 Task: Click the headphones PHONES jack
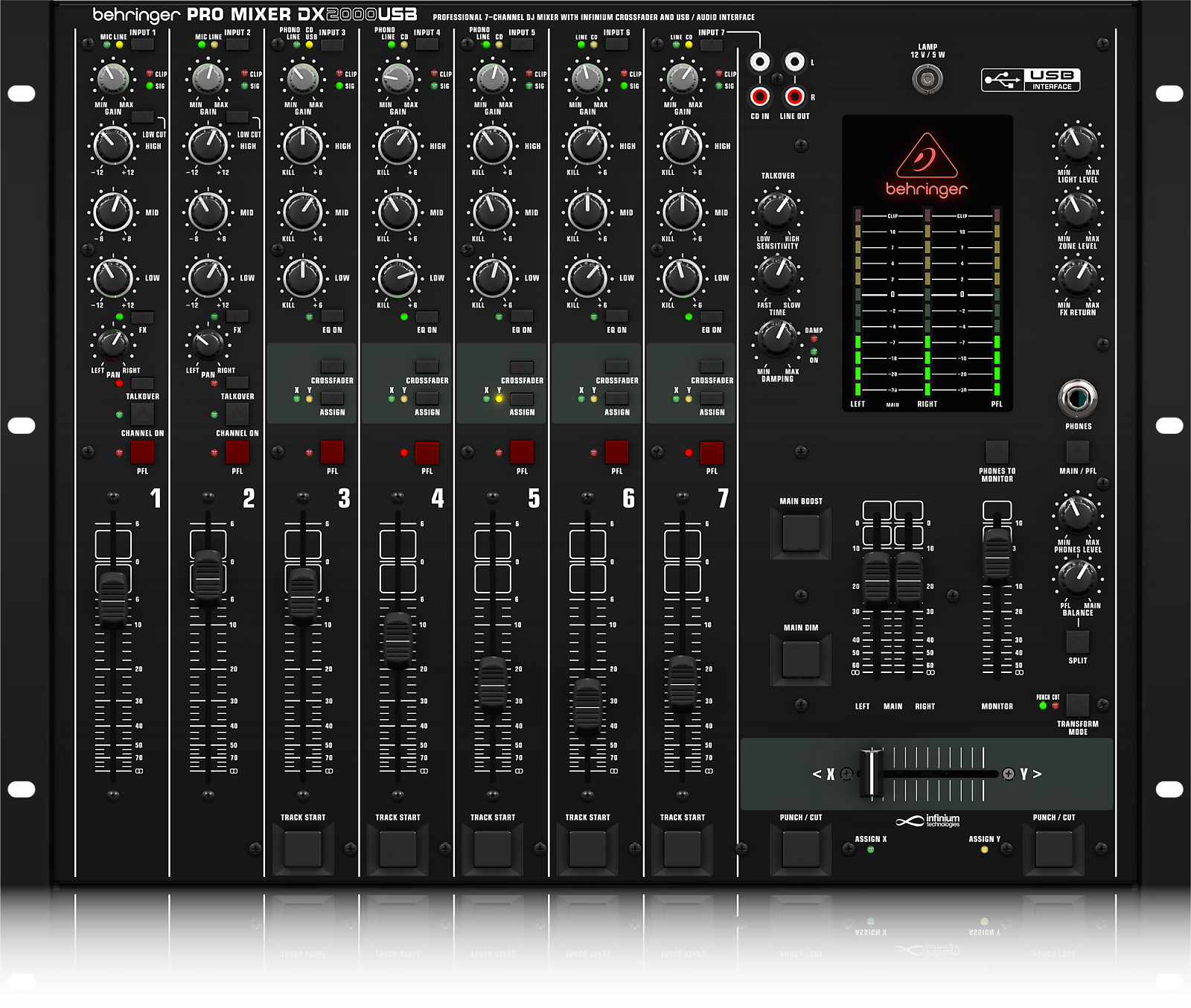(x=1078, y=400)
